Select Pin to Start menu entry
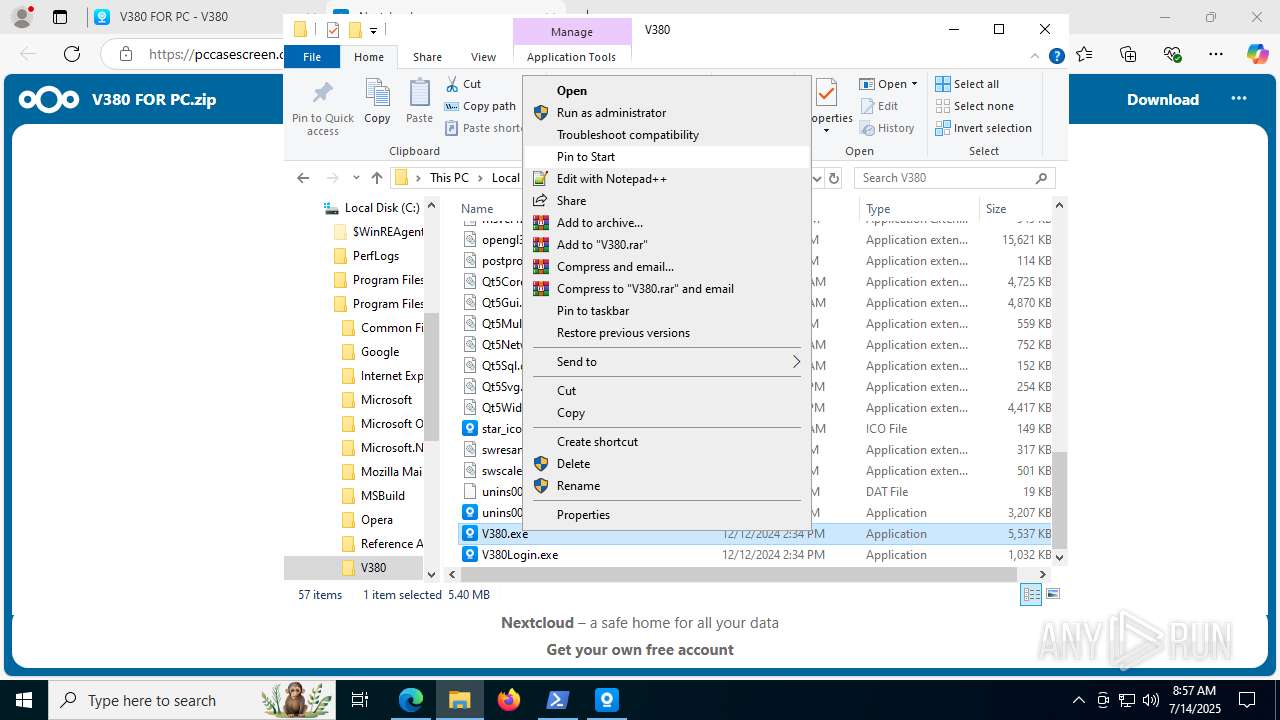 666,157
